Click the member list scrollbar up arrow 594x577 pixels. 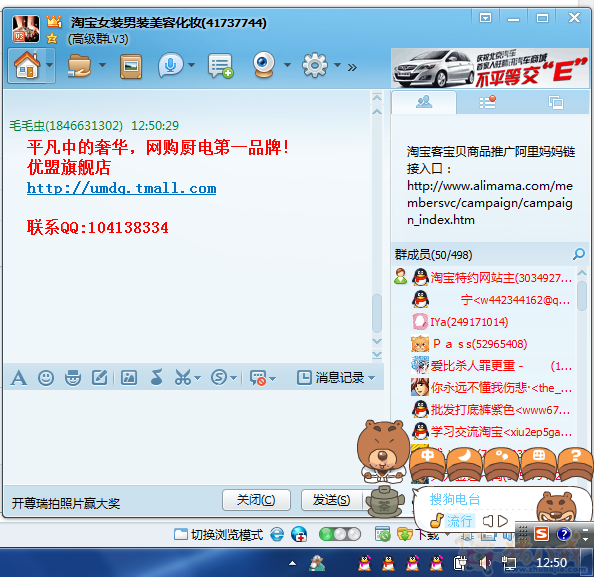[x=582, y=272]
